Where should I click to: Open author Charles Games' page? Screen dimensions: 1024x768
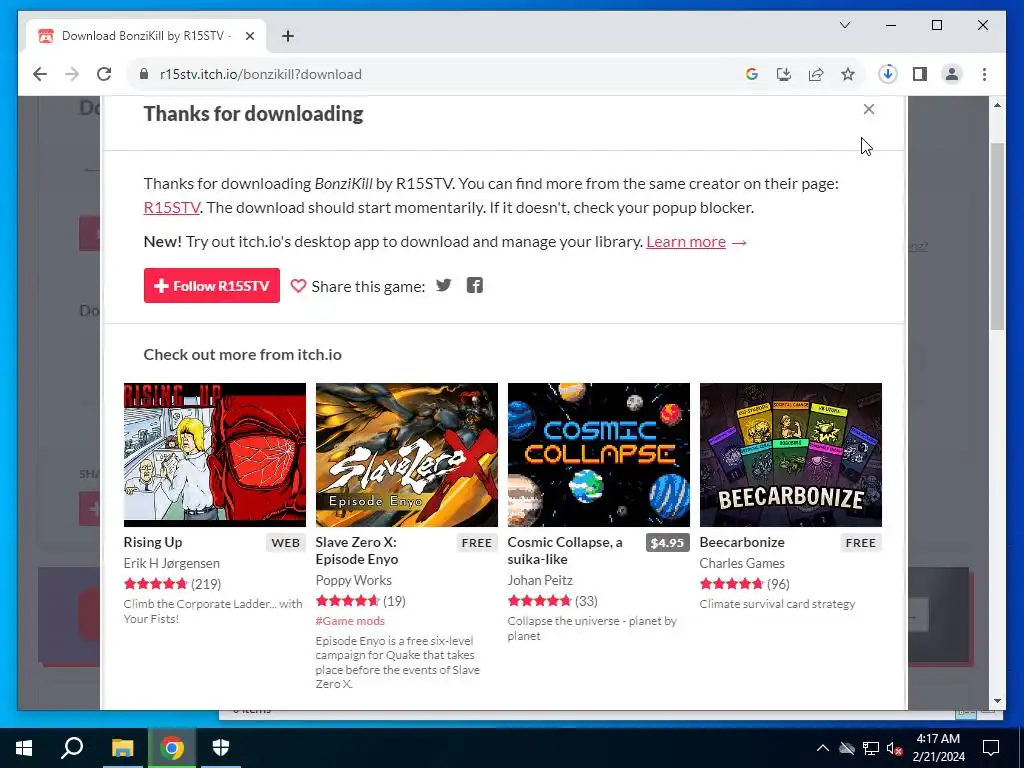[742, 563]
